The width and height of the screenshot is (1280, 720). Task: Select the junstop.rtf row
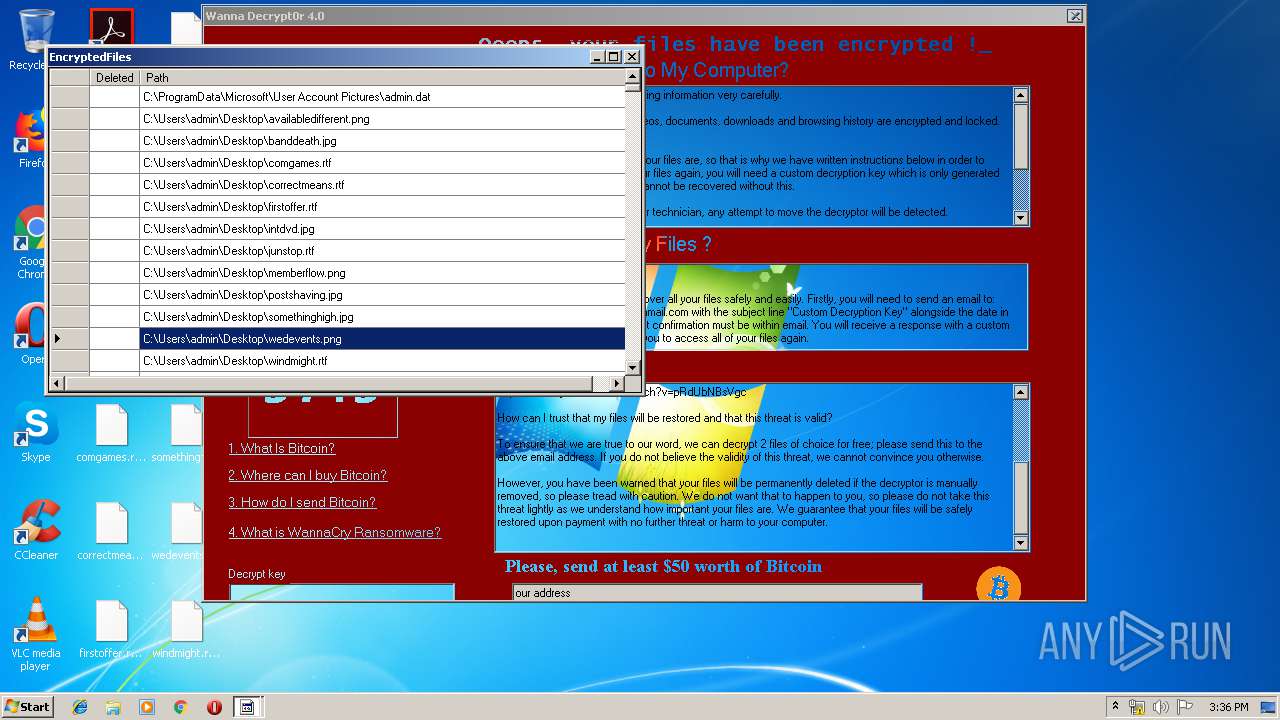point(382,251)
